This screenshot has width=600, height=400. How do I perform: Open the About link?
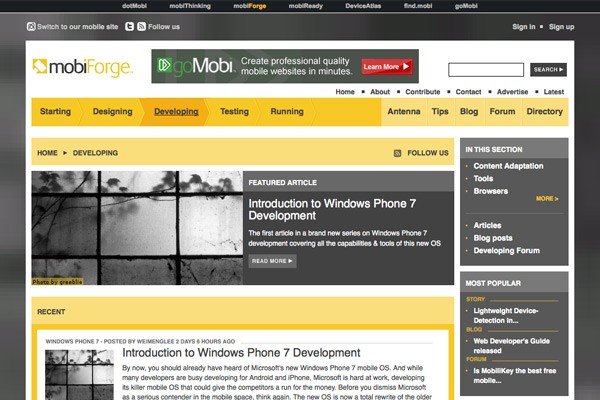click(380, 92)
